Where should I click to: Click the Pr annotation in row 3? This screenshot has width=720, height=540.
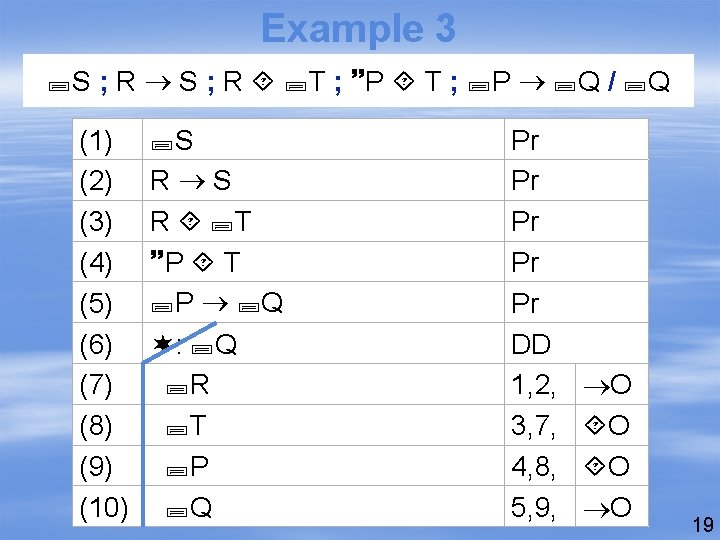(x=524, y=222)
